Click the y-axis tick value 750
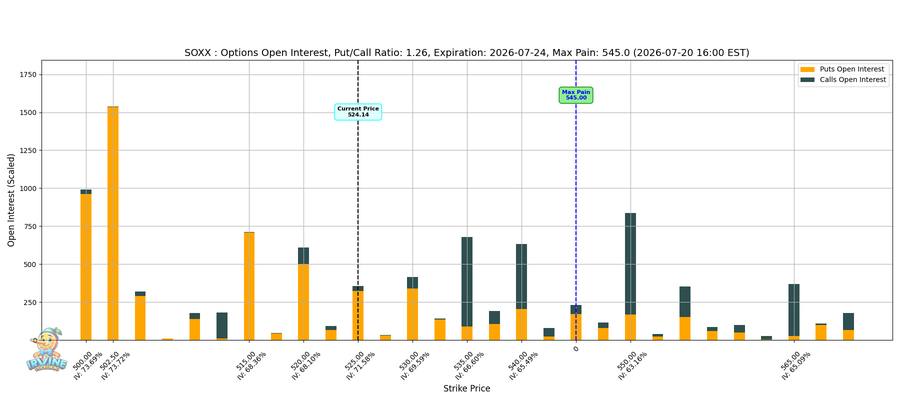The width and height of the screenshot is (900, 400). coord(29,227)
